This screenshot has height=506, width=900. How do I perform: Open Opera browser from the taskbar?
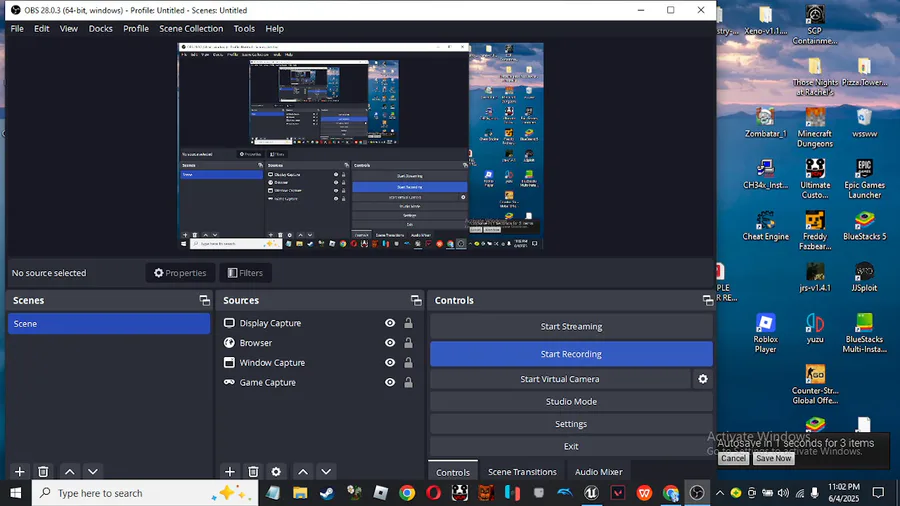coord(433,493)
